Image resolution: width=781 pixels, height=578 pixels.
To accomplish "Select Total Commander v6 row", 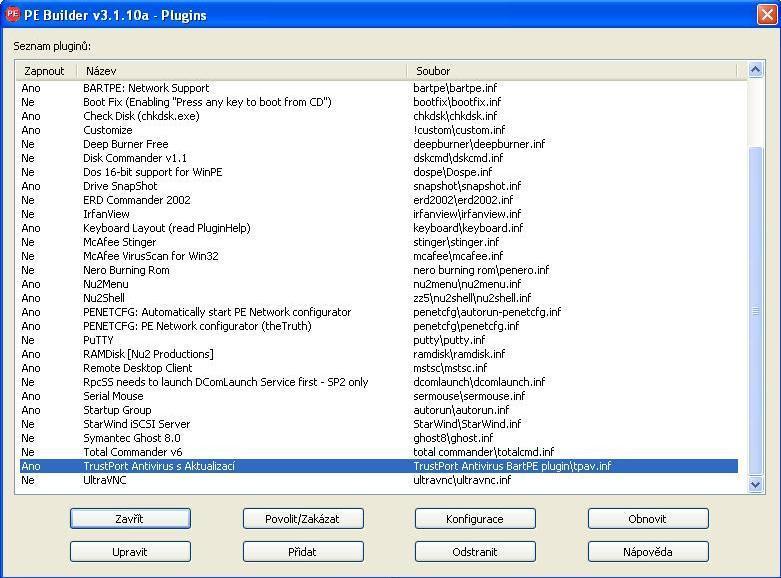I will [x=379, y=452].
